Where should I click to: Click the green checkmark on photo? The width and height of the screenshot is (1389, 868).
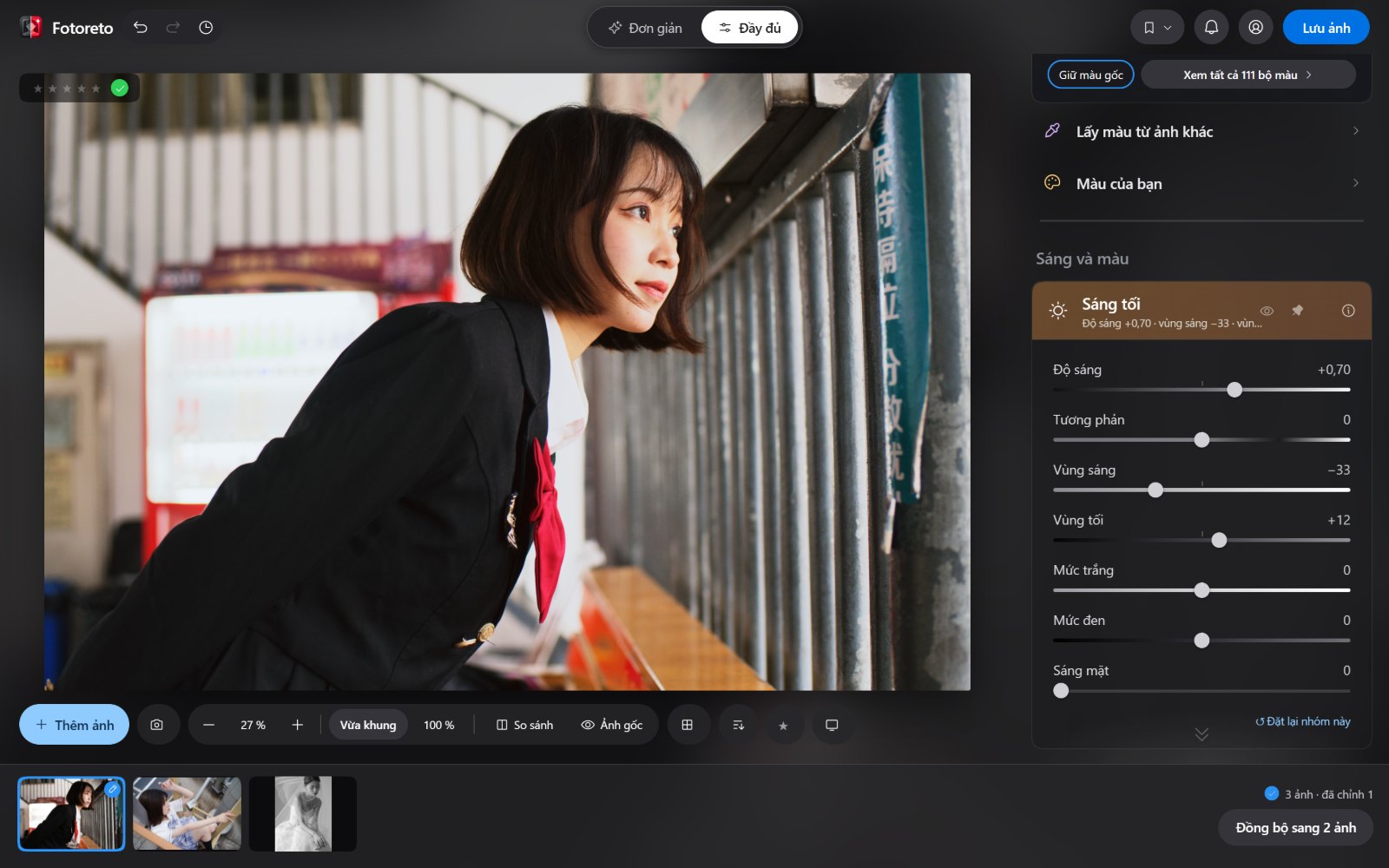[x=120, y=88]
